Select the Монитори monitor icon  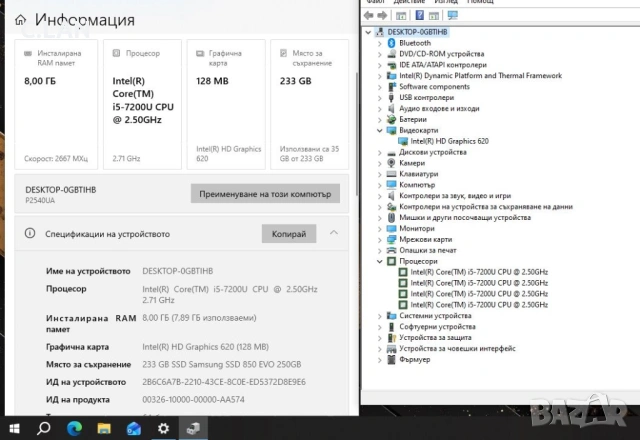[x=391, y=229]
